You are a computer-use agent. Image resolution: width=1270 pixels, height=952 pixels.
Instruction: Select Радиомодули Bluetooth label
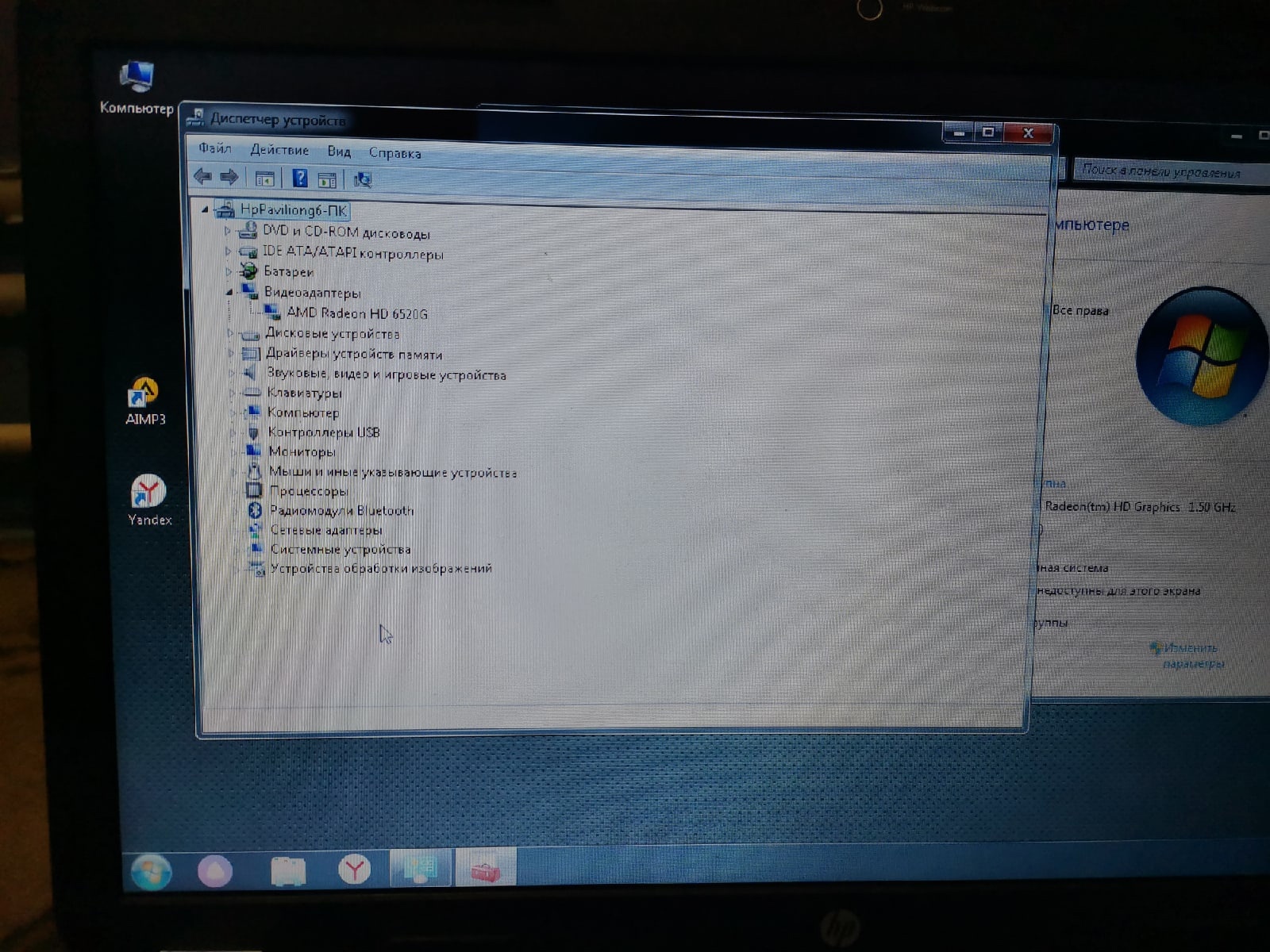341,510
